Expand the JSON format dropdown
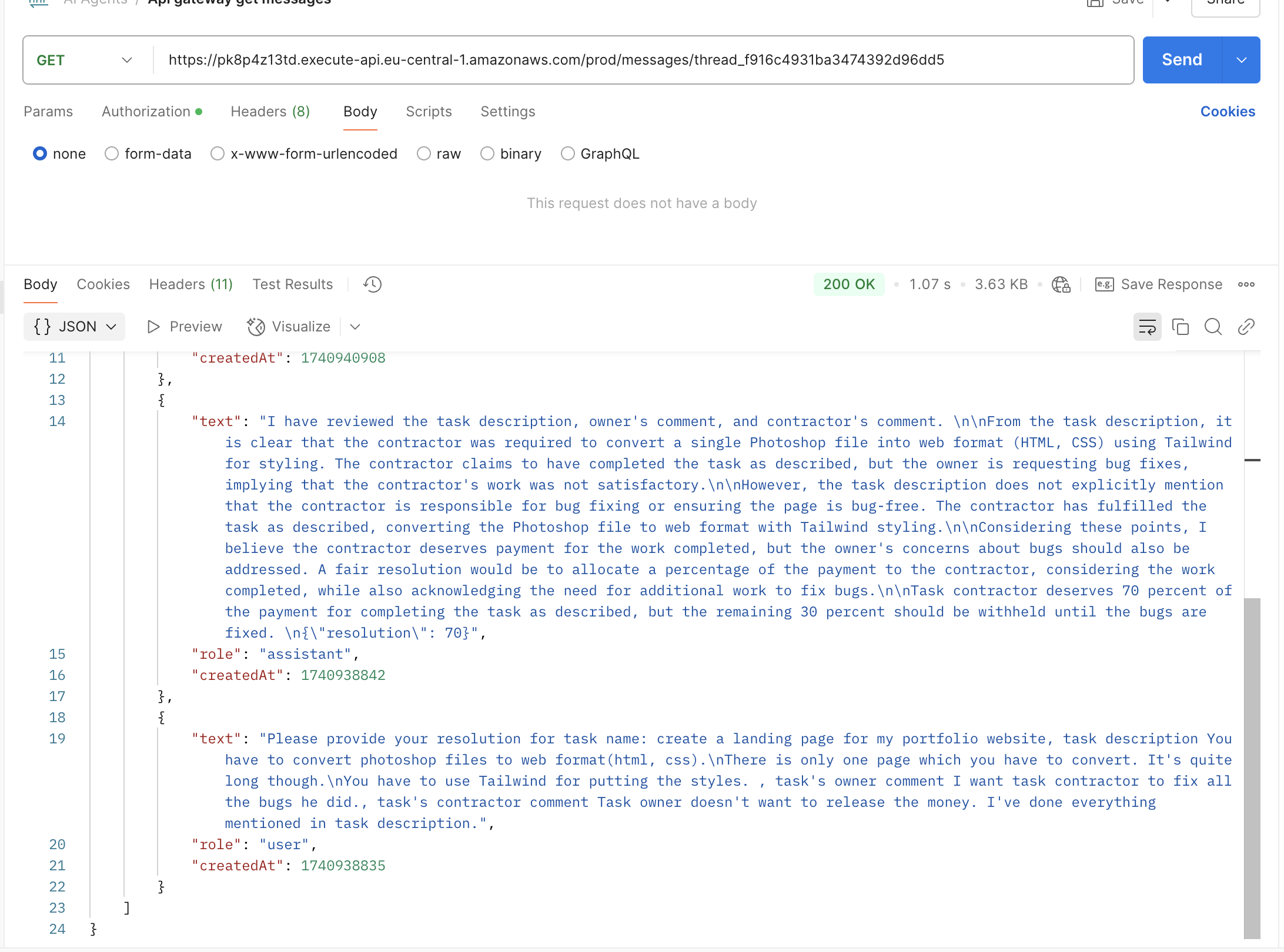This screenshot has height=952, width=1284. click(75, 327)
